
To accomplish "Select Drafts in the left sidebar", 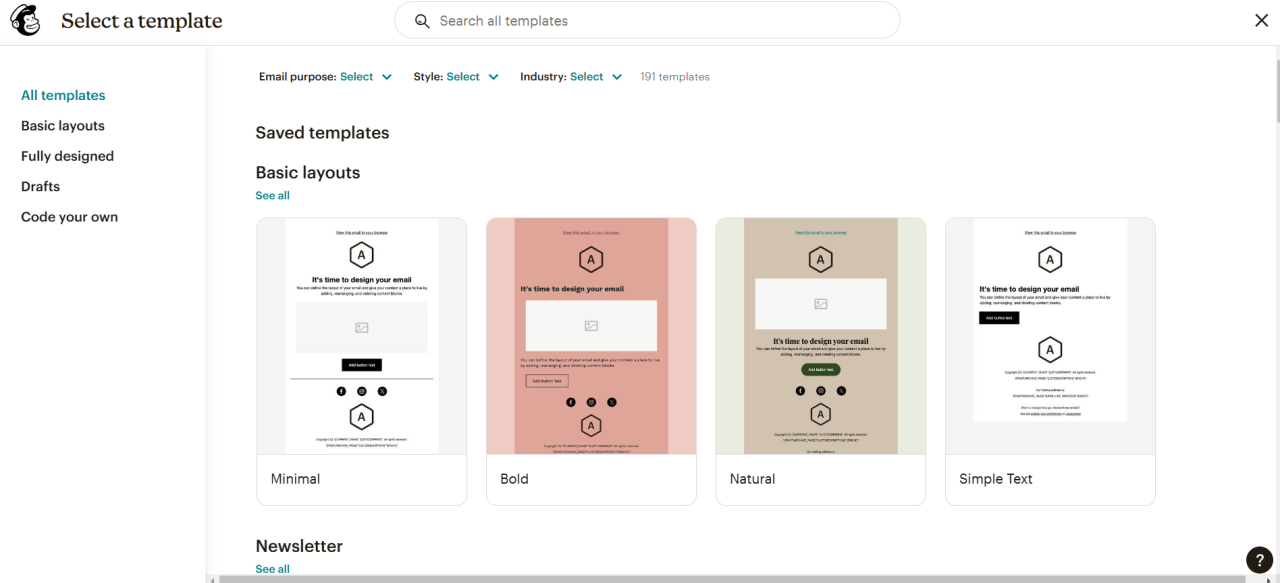I will pos(40,186).
